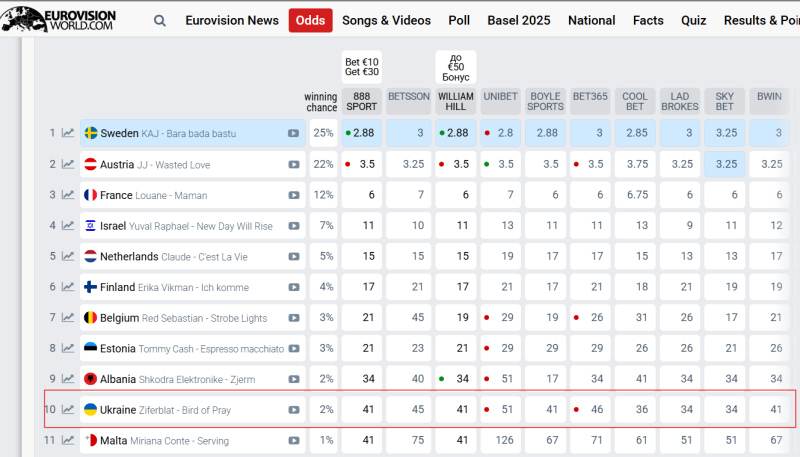Play the Ukraine Bird of Pray video
Image resolution: width=800 pixels, height=457 pixels.
293,410
